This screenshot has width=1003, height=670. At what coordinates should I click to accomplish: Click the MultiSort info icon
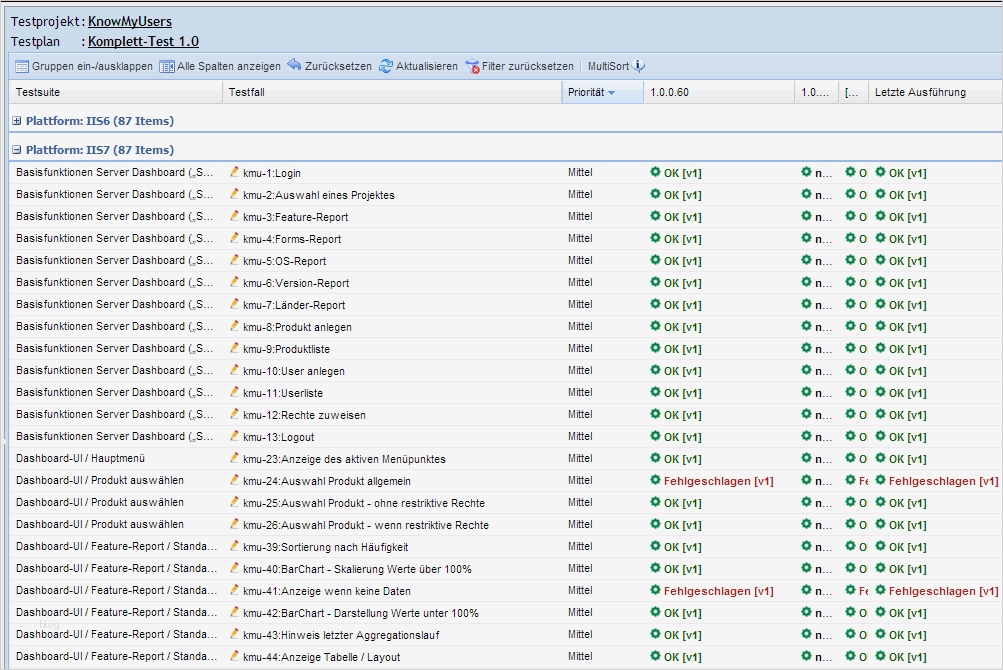coord(639,66)
